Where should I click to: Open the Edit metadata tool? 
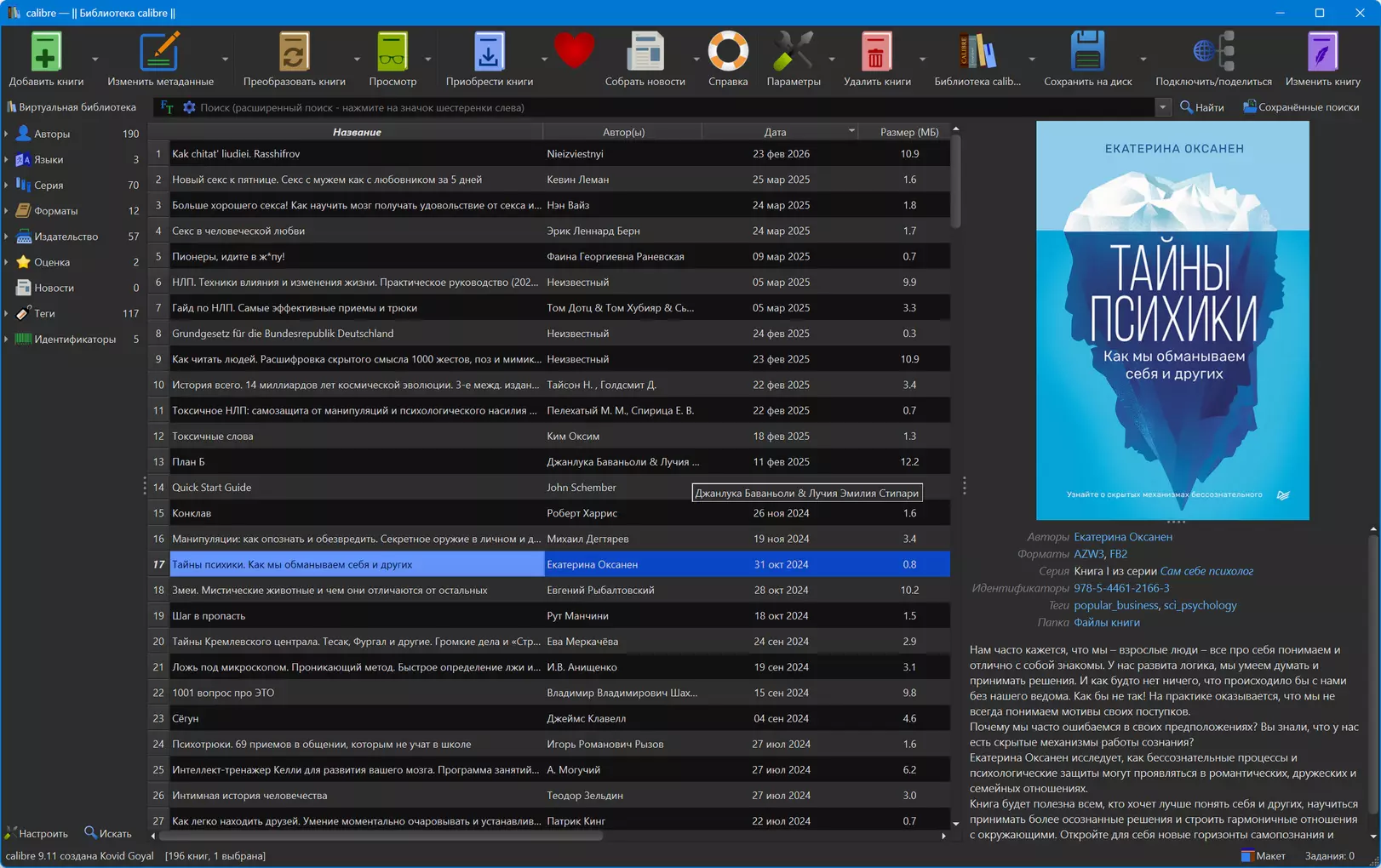click(x=160, y=51)
